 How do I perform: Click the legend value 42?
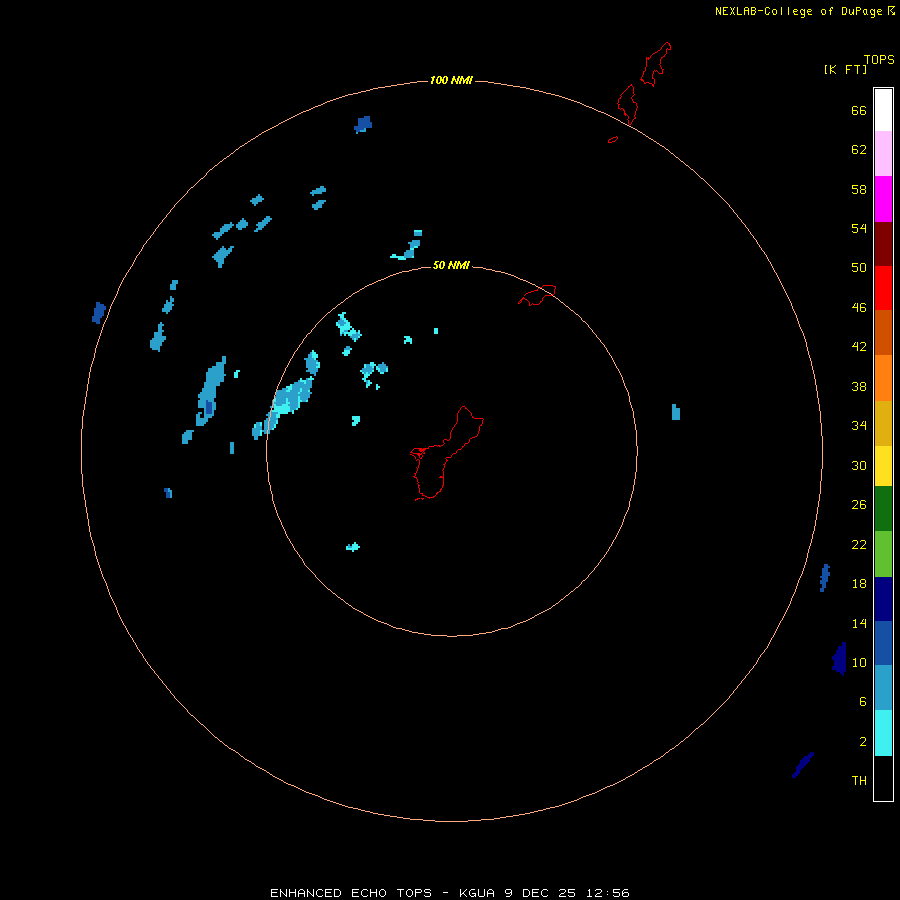coord(859,347)
